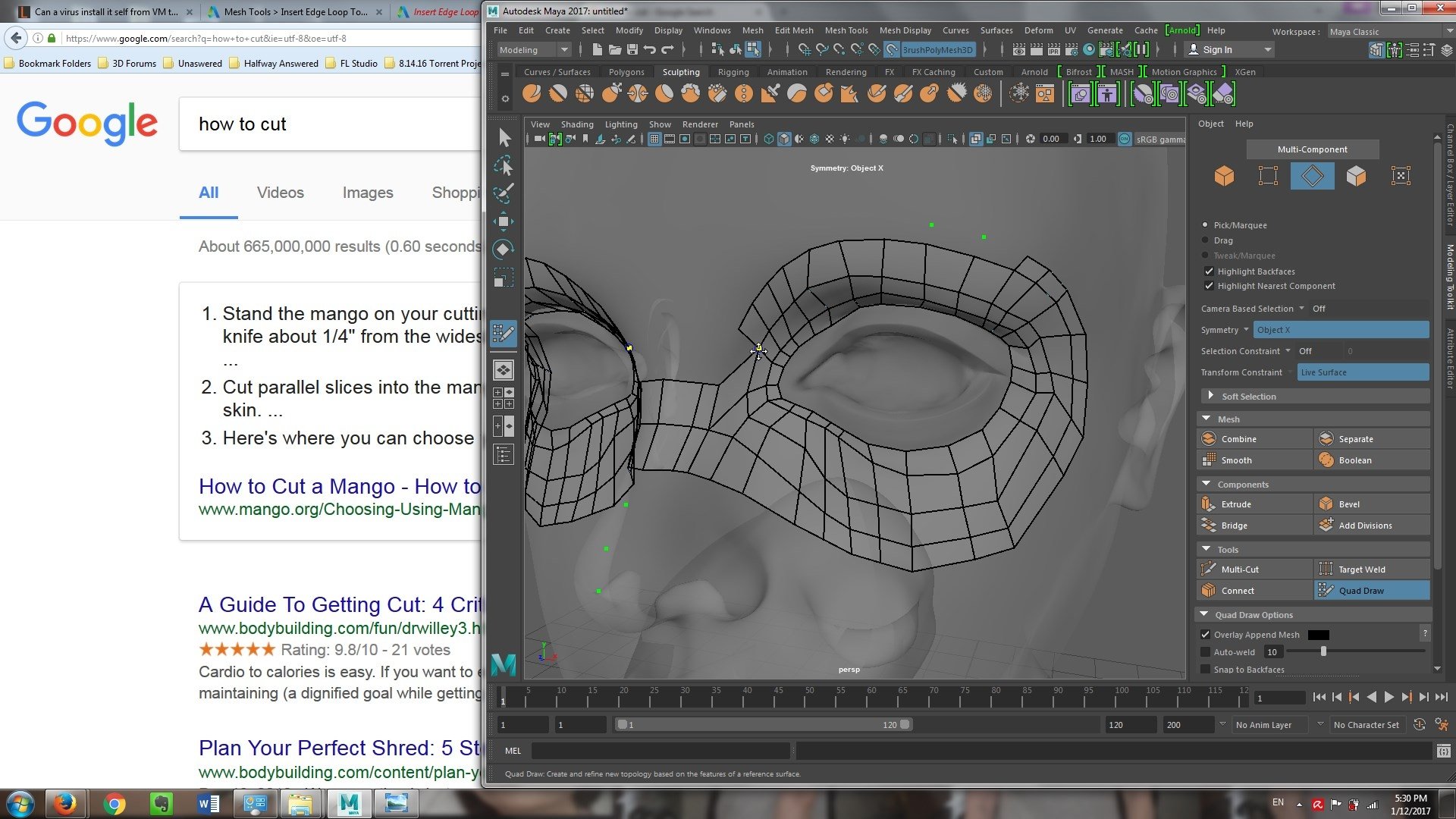Switch to the Rigging shelf tab

tap(733, 72)
